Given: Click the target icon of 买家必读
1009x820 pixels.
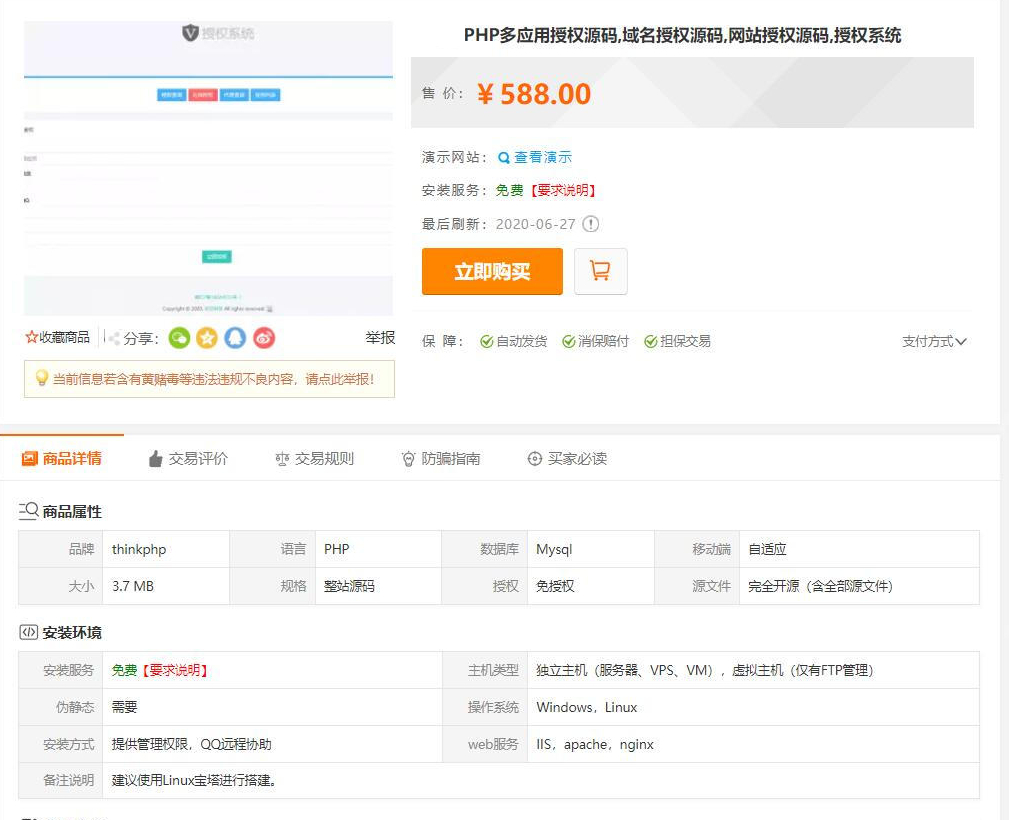Looking at the screenshot, I should (x=534, y=459).
